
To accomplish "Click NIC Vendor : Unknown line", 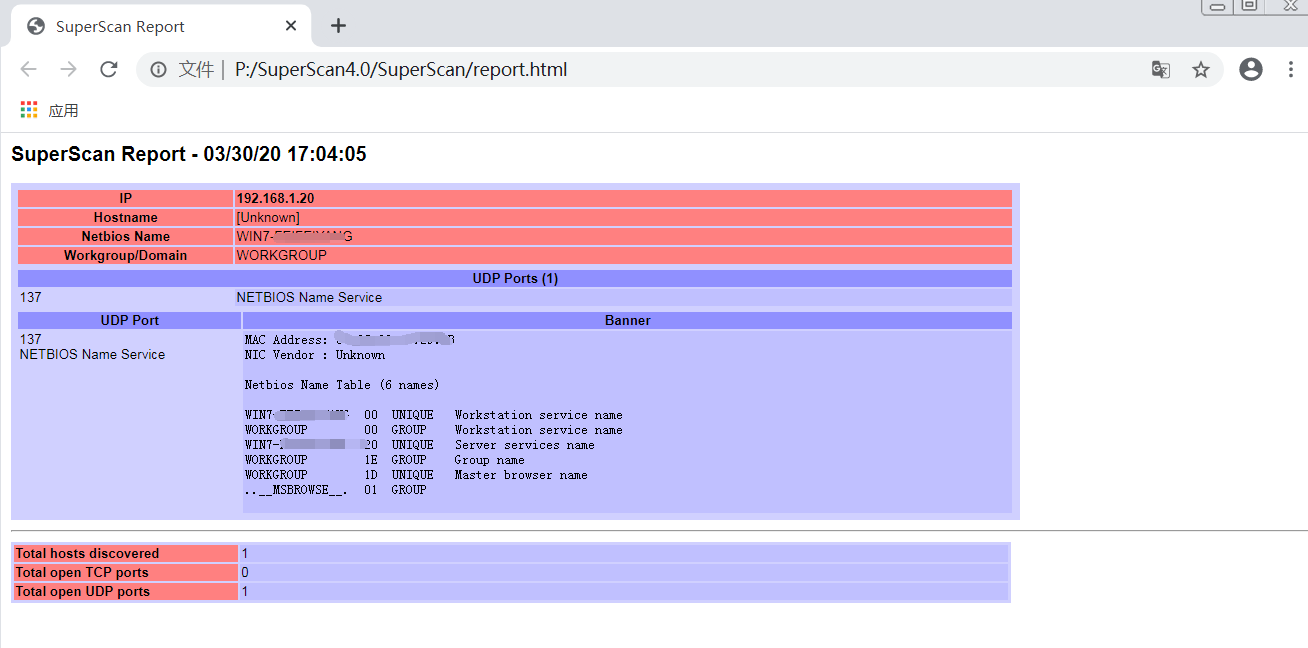I will [x=315, y=355].
